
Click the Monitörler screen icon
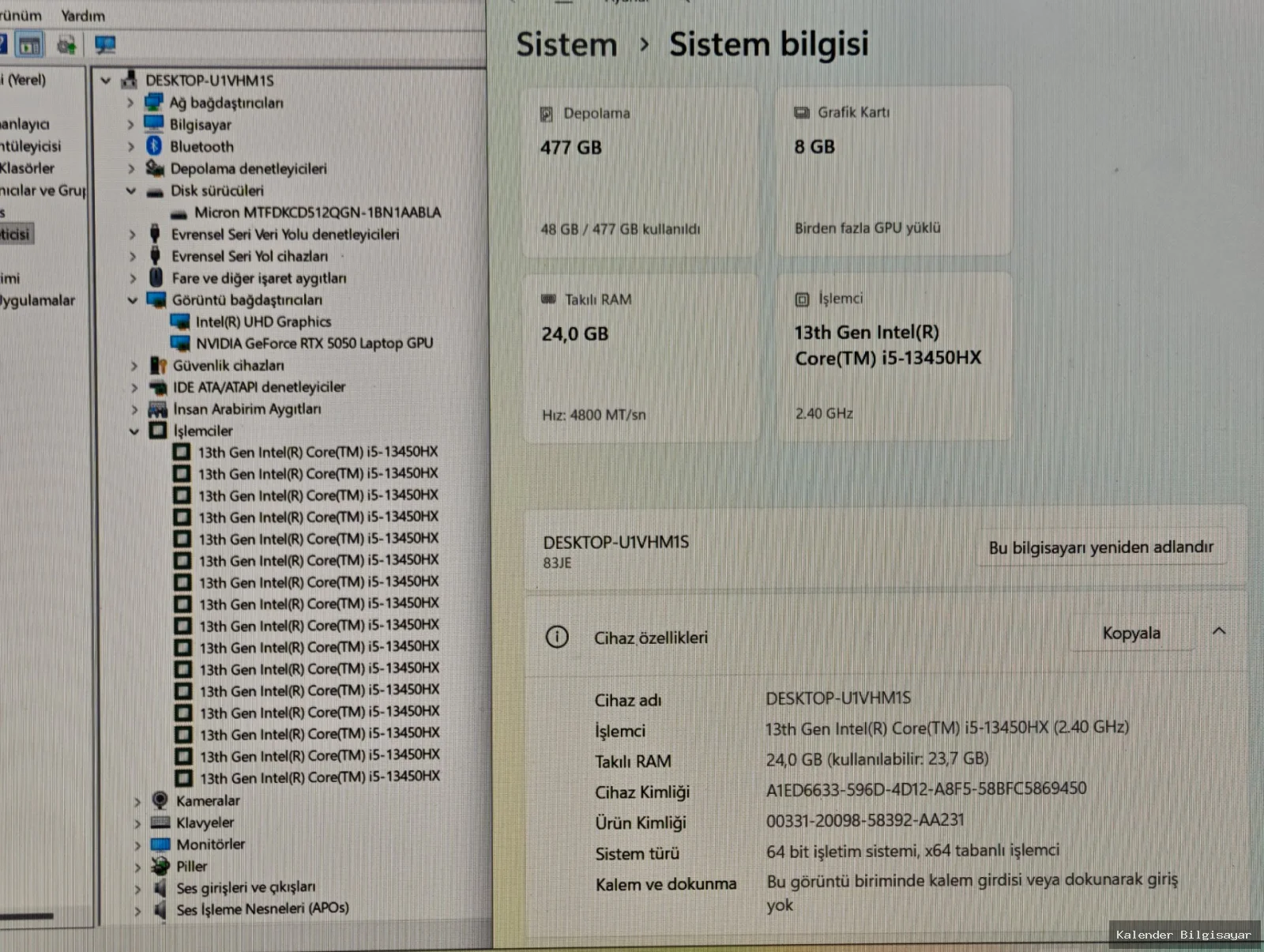tap(160, 844)
